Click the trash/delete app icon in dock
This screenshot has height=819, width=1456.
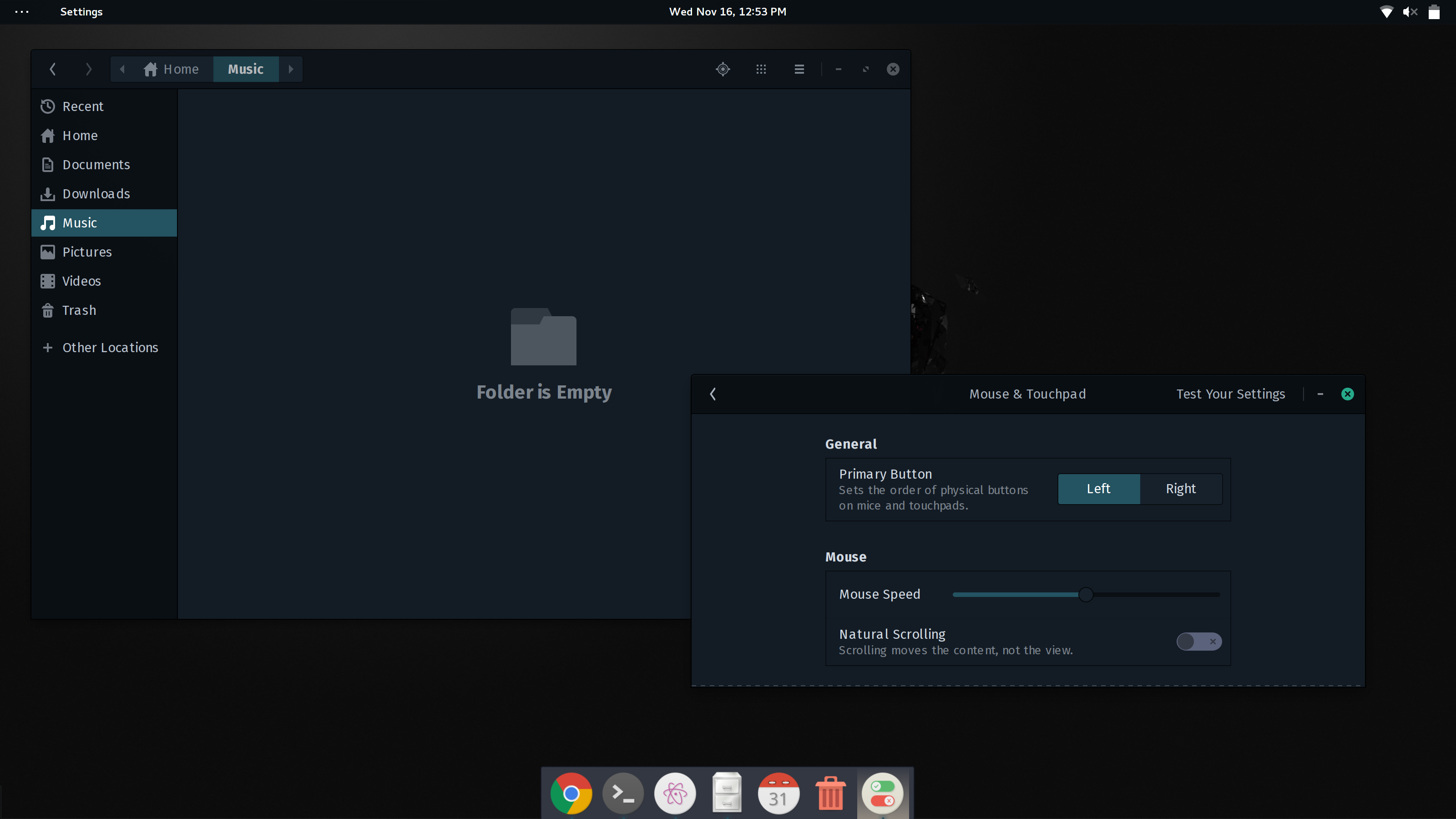point(830,794)
